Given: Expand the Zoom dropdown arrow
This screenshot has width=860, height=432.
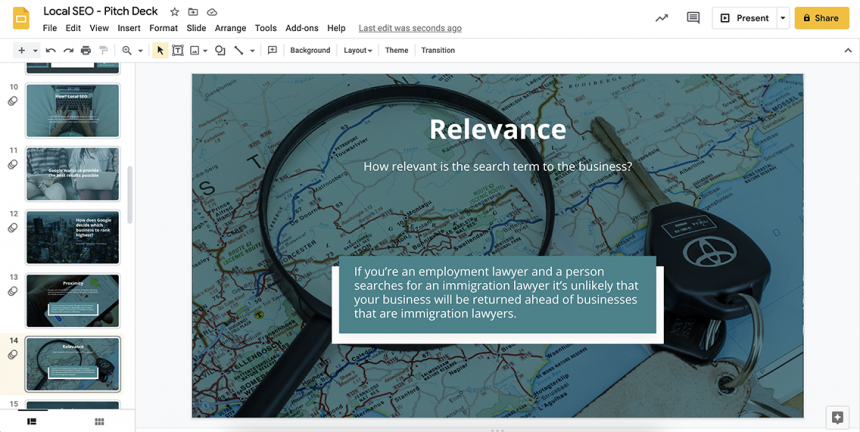Looking at the screenshot, I should tap(140, 50).
